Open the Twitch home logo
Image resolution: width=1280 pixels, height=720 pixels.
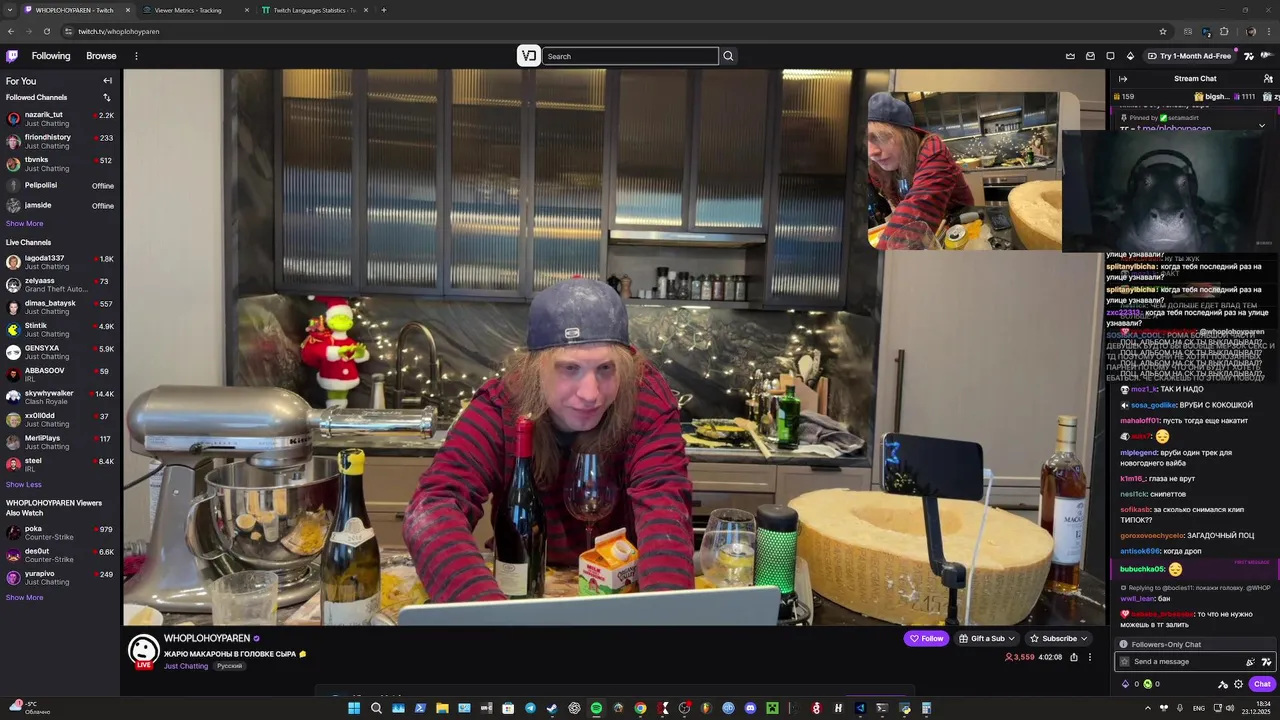pos(12,56)
